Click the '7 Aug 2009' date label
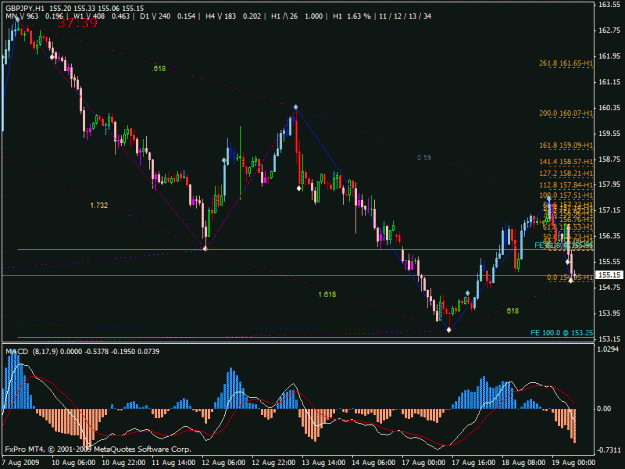 [20, 462]
